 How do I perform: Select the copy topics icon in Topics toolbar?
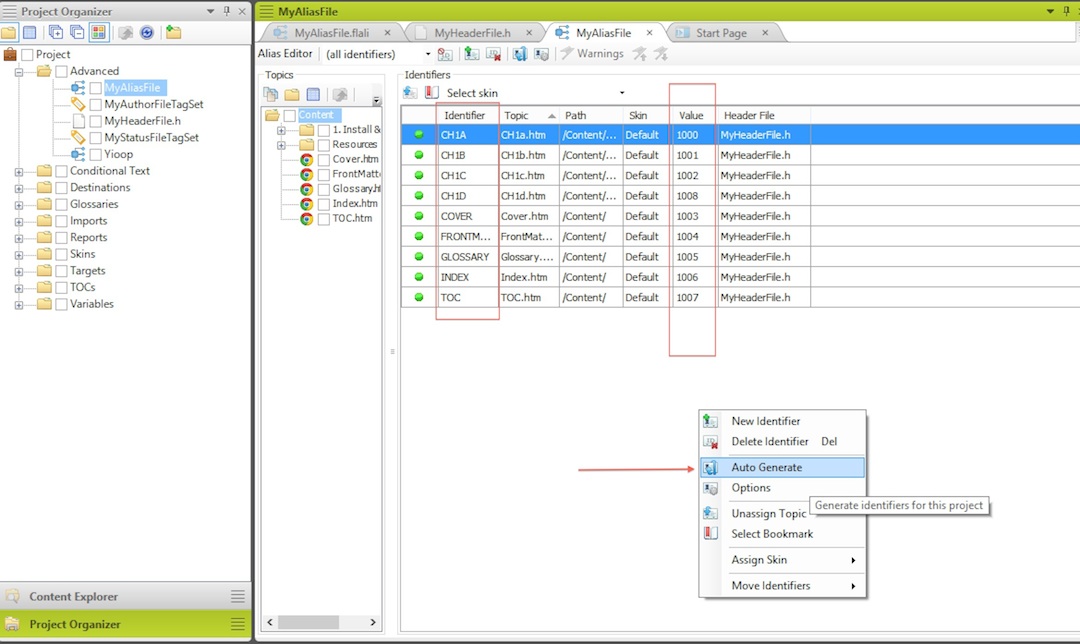270,93
